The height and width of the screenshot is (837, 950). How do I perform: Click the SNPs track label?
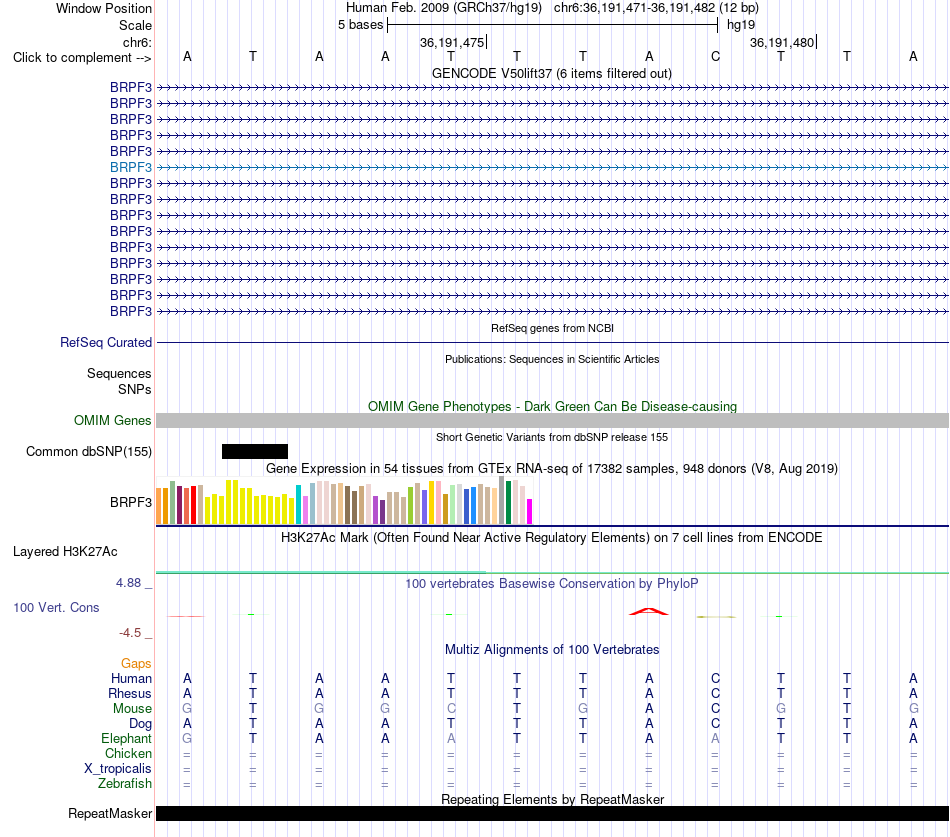tap(135, 389)
